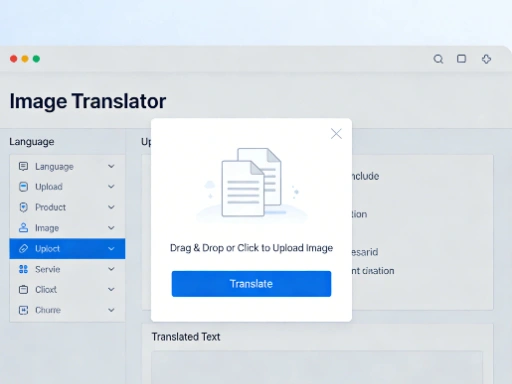Expand the Servie row chevron
The height and width of the screenshot is (384, 512).
click(x=111, y=269)
